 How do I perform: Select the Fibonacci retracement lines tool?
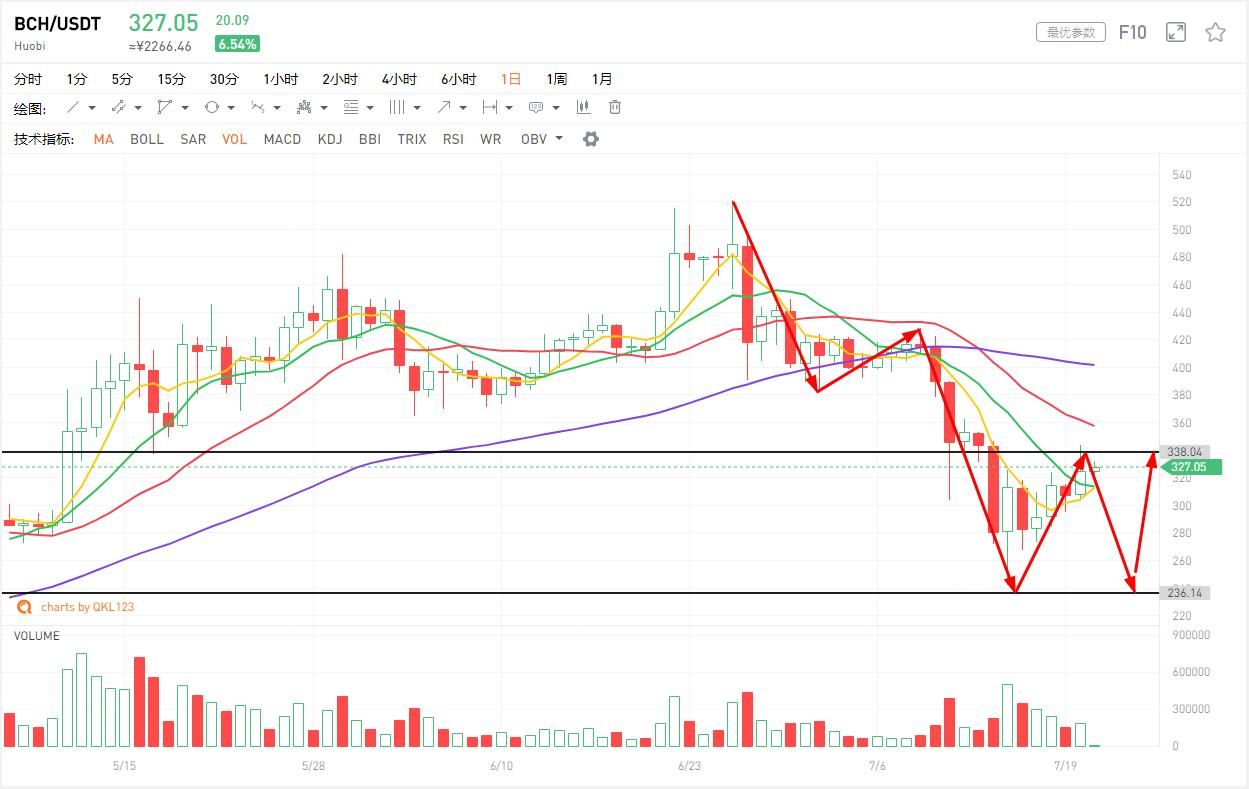coord(351,107)
